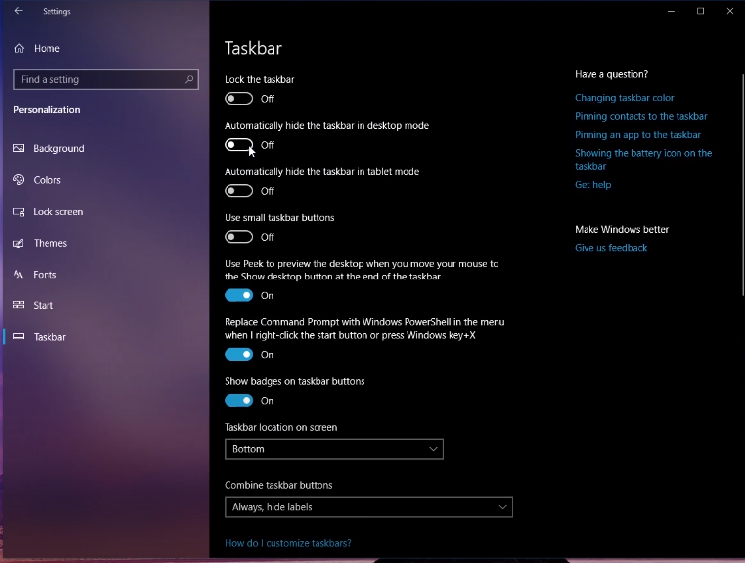
Task: Click the Fonts icon in sidebar
Action: point(19,275)
